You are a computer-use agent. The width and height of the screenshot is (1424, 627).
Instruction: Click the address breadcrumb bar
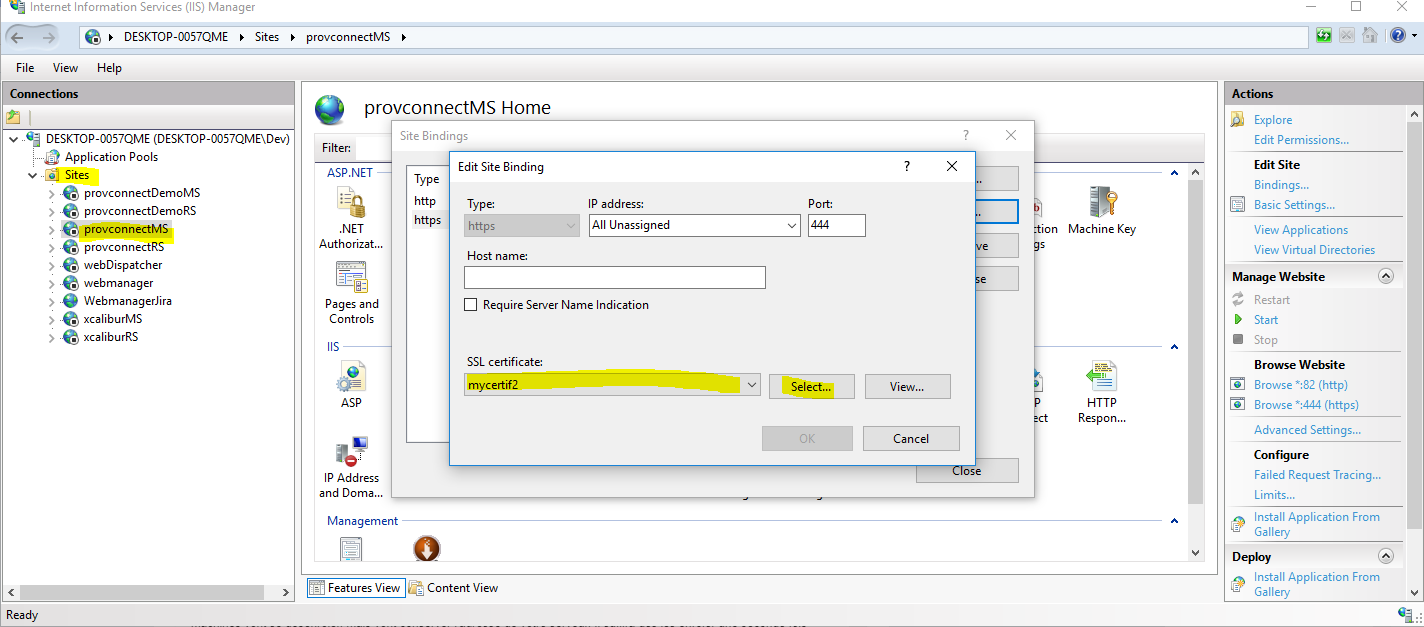[x=693, y=37]
